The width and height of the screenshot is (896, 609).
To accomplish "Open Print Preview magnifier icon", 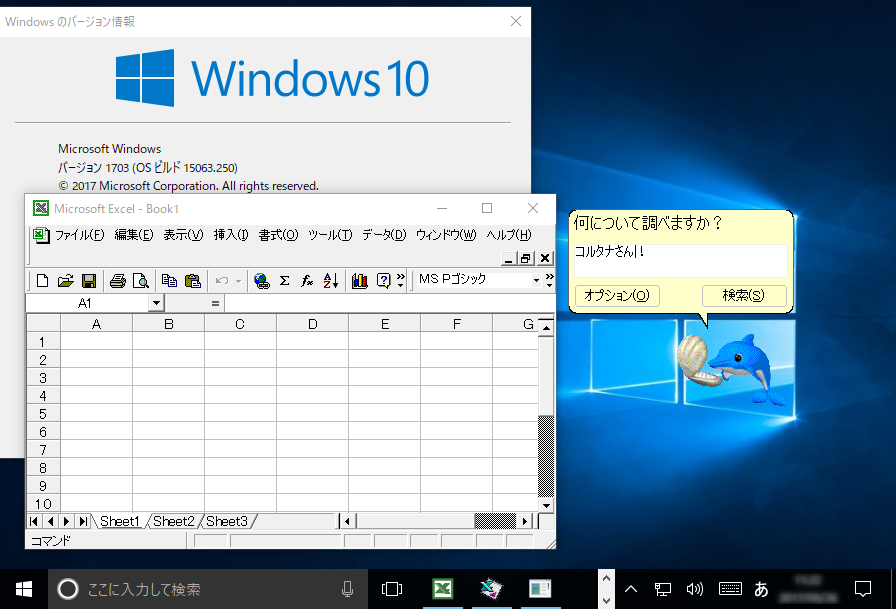I will pos(141,281).
